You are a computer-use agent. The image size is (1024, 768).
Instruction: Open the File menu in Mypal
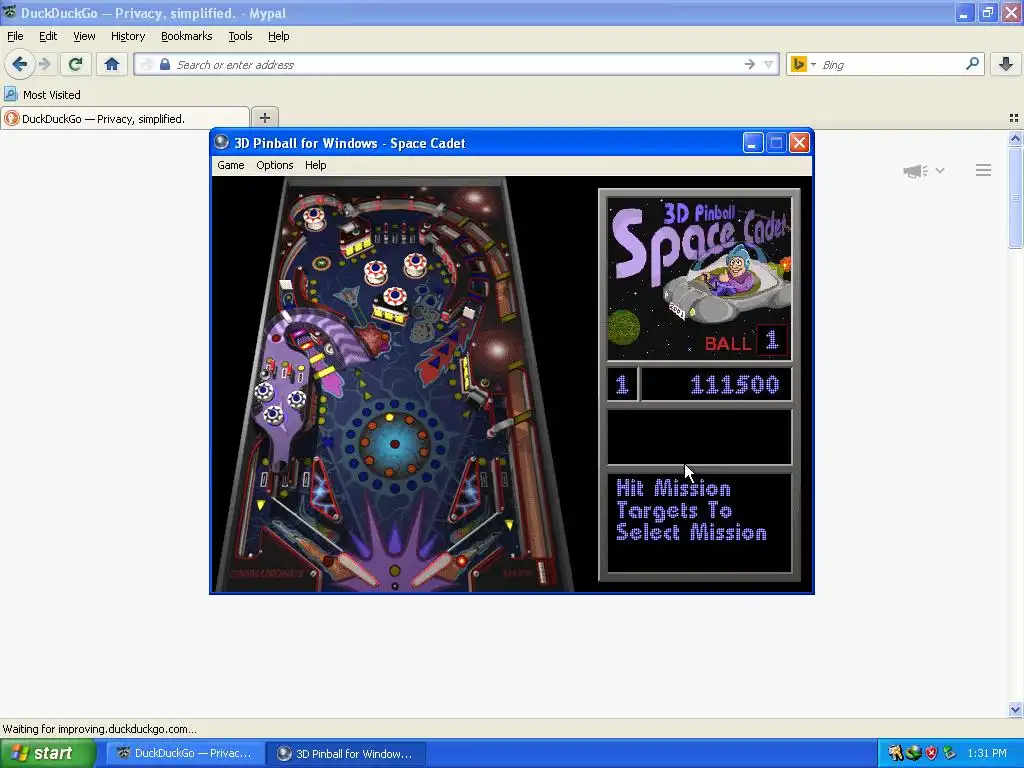pyautogui.click(x=15, y=36)
